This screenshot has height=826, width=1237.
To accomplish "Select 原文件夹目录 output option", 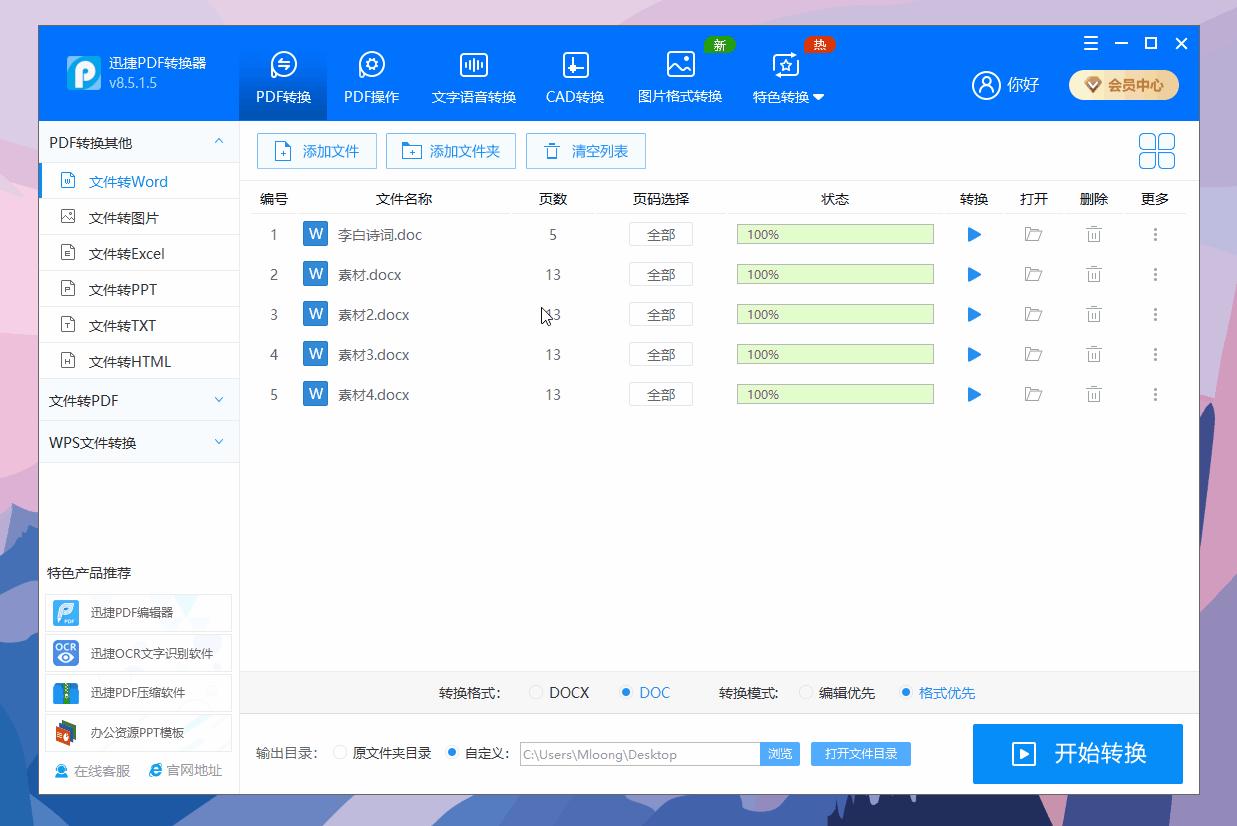I will pyautogui.click(x=382, y=753).
